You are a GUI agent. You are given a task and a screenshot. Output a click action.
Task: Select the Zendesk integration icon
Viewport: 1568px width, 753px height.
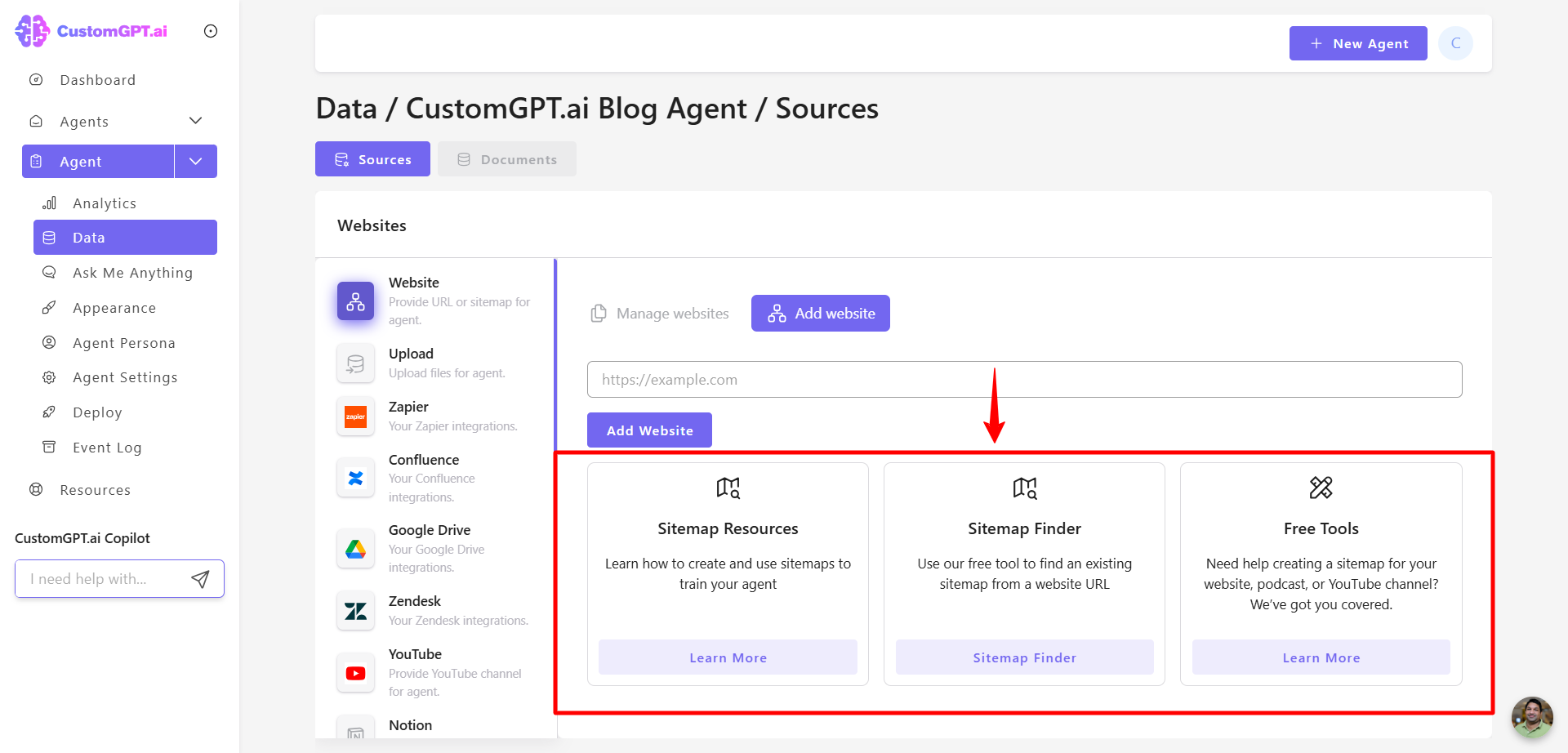[355, 611]
